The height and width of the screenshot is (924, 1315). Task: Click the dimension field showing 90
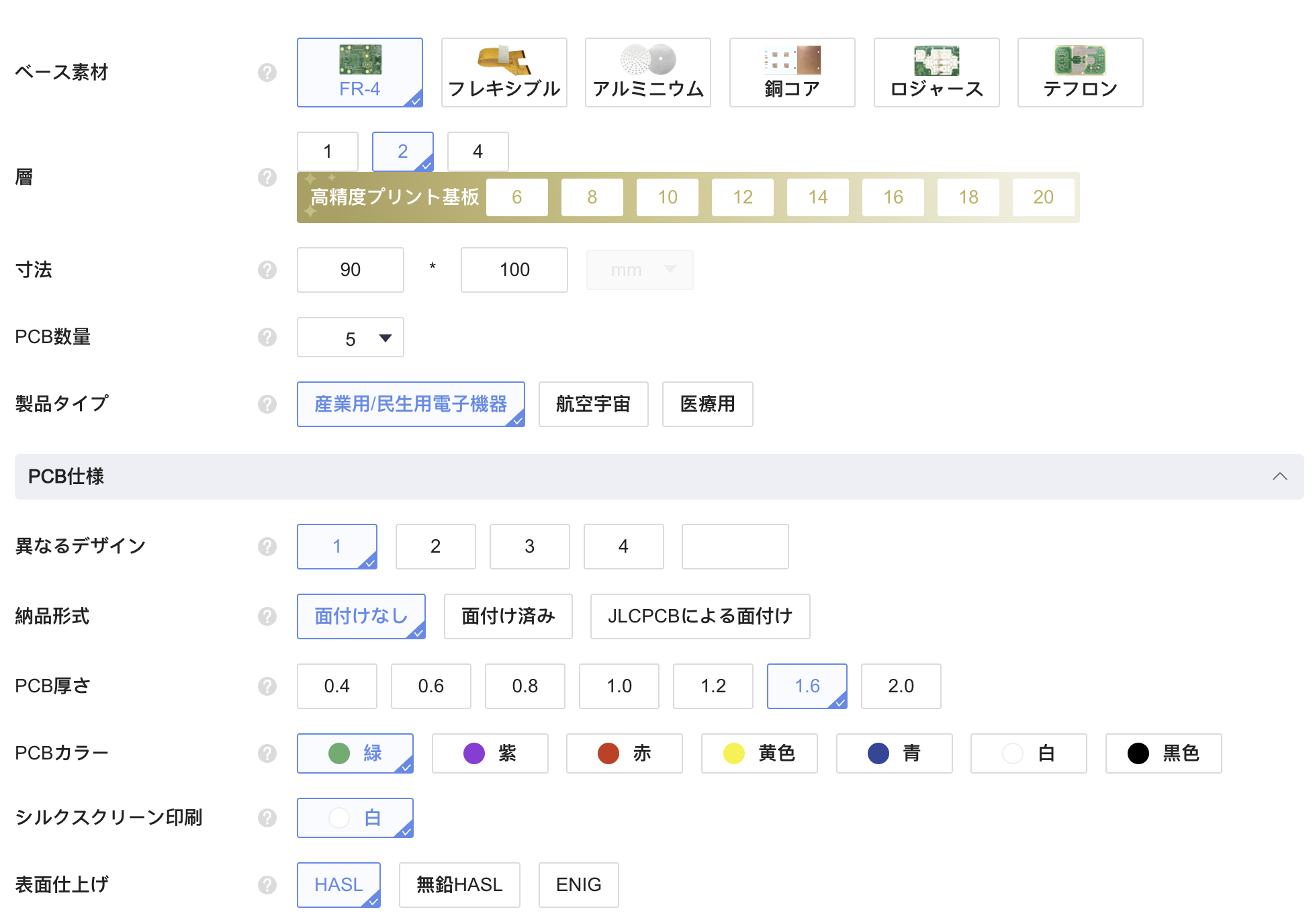(x=351, y=270)
